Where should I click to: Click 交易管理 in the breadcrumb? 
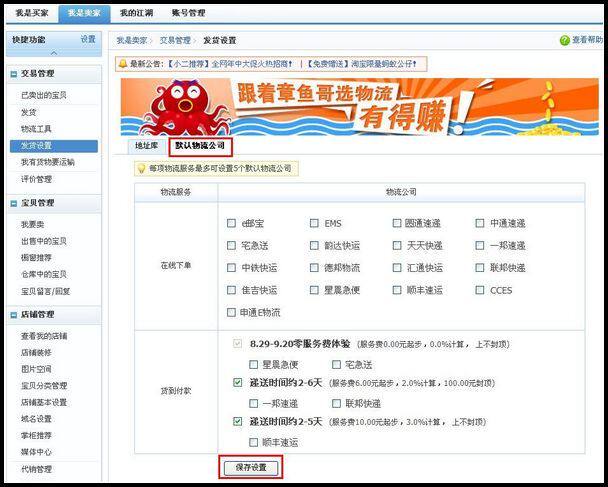pos(175,40)
